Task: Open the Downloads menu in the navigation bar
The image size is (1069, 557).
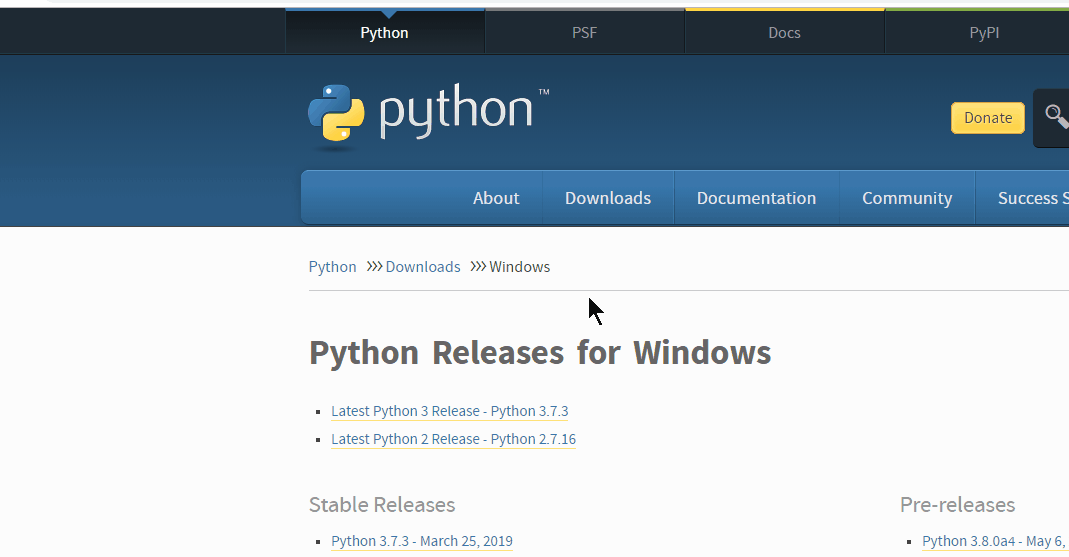Action: pyautogui.click(x=607, y=198)
